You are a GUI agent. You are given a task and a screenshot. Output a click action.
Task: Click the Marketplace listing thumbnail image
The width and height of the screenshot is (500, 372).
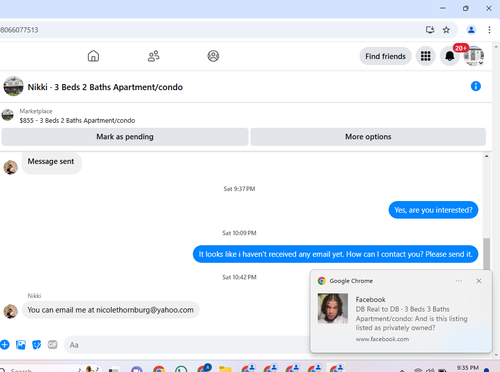(8, 115)
